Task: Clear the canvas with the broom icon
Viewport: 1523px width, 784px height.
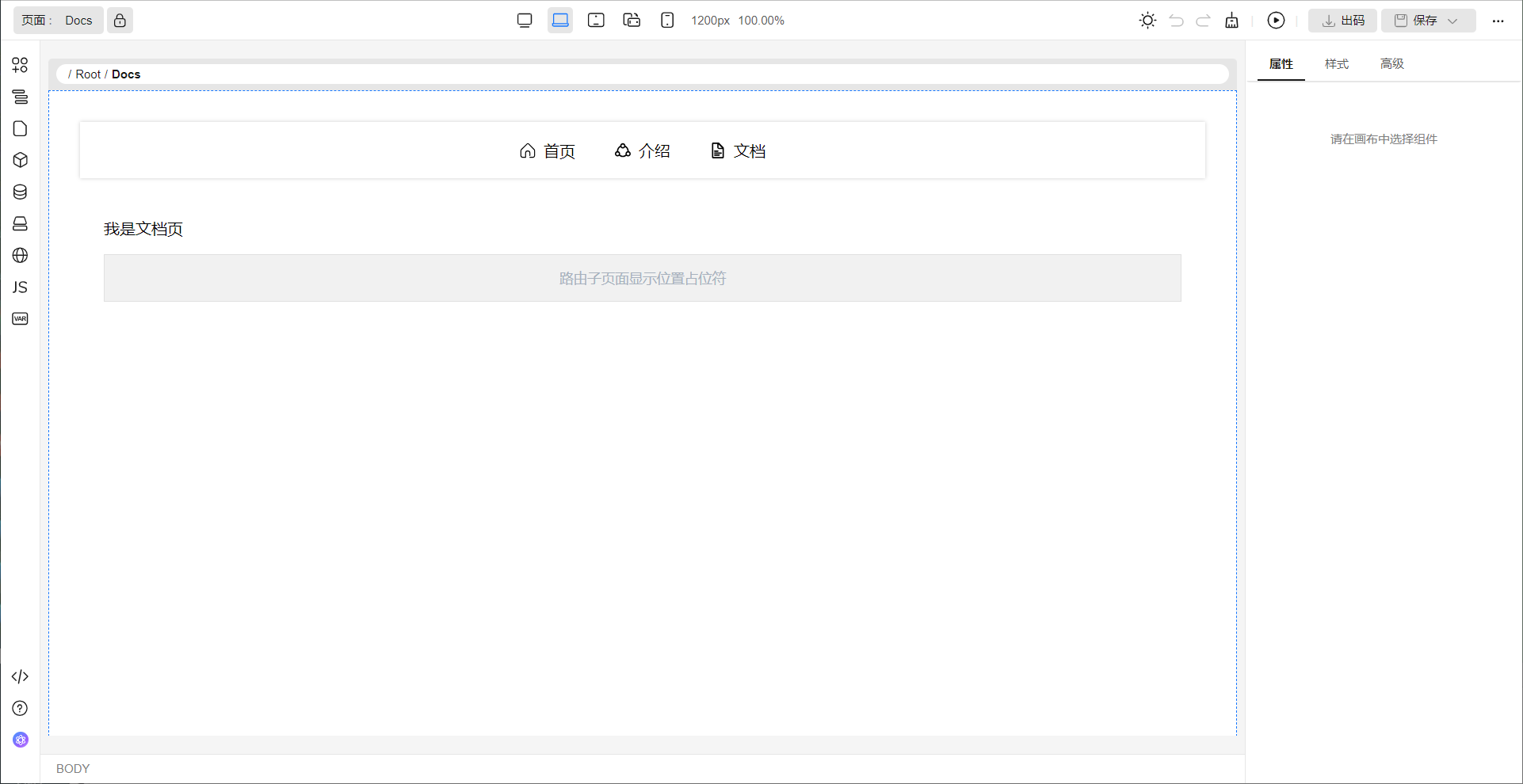Action: tap(1231, 21)
